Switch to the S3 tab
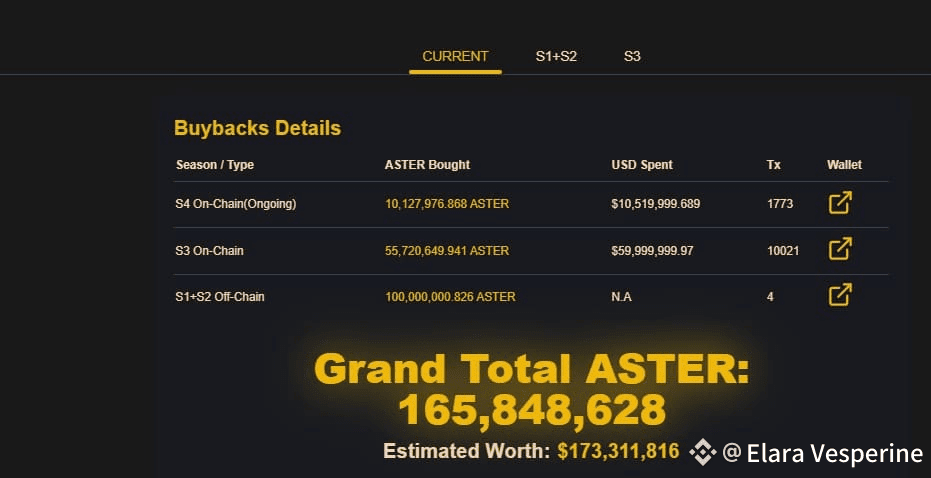 (x=632, y=56)
